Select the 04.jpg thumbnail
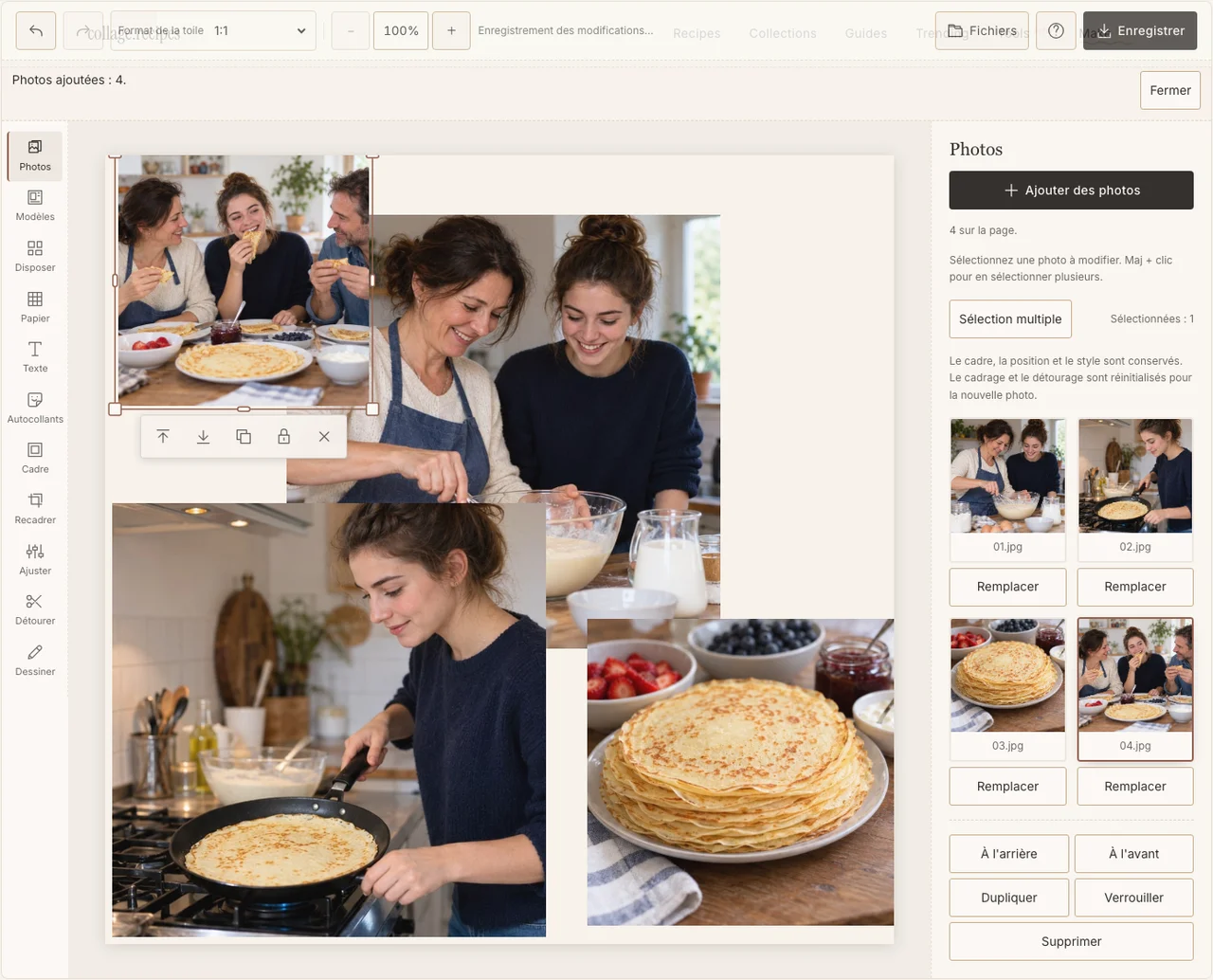The height and width of the screenshot is (980, 1213). pyautogui.click(x=1135, y=689)
